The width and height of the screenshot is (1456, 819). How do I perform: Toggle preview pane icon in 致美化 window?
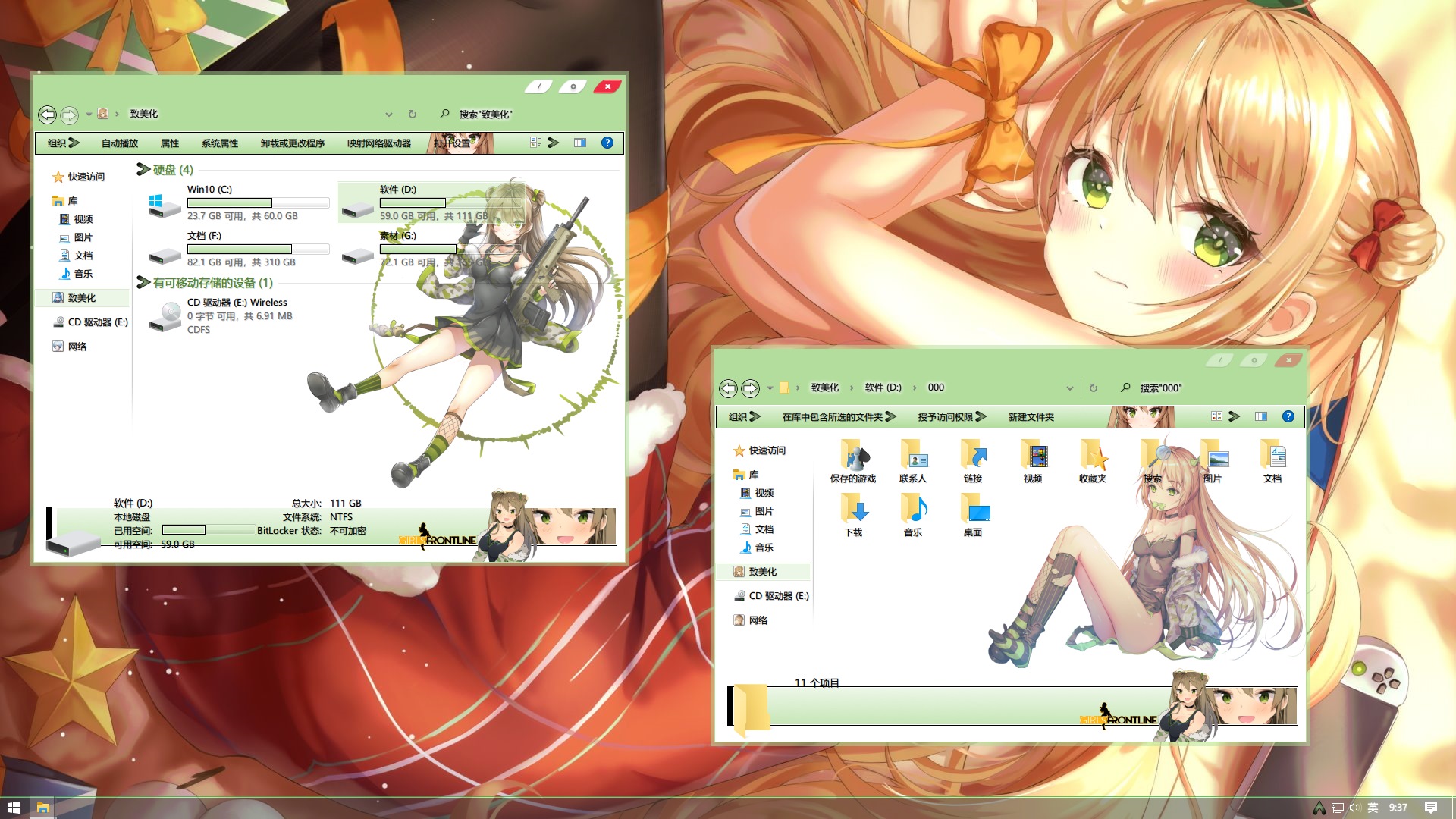tap(580, 143)
